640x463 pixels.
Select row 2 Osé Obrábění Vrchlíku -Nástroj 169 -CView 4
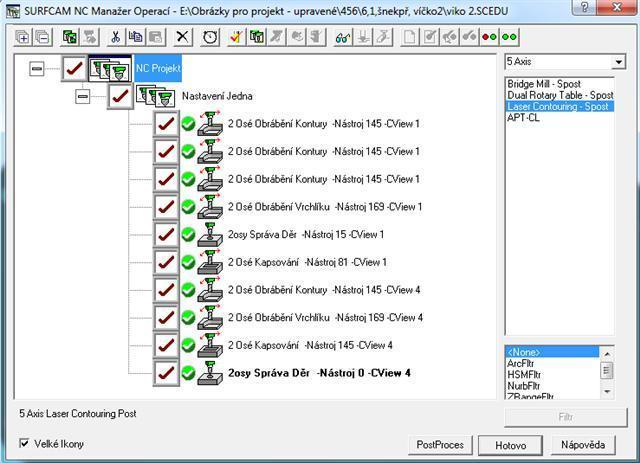(x=325, y=318)
